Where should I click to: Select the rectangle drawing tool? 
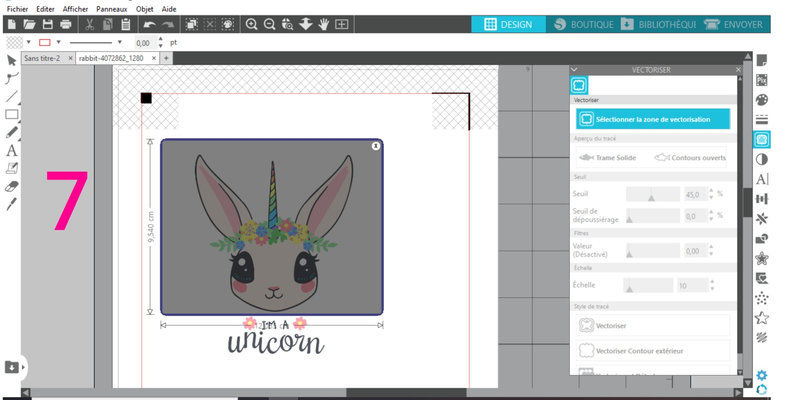[12, 114]
